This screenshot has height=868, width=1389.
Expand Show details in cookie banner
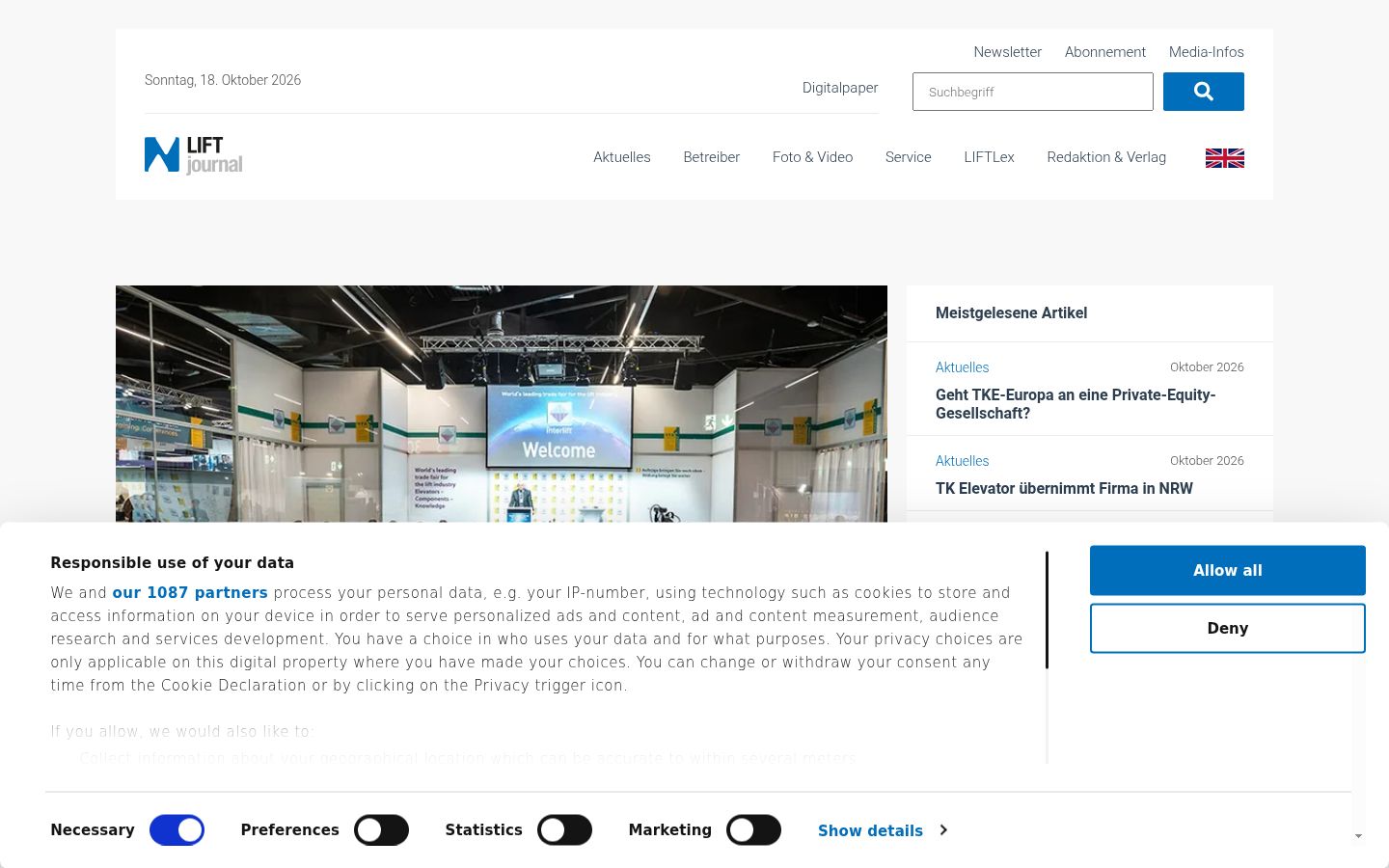click(x=882, y=830)
